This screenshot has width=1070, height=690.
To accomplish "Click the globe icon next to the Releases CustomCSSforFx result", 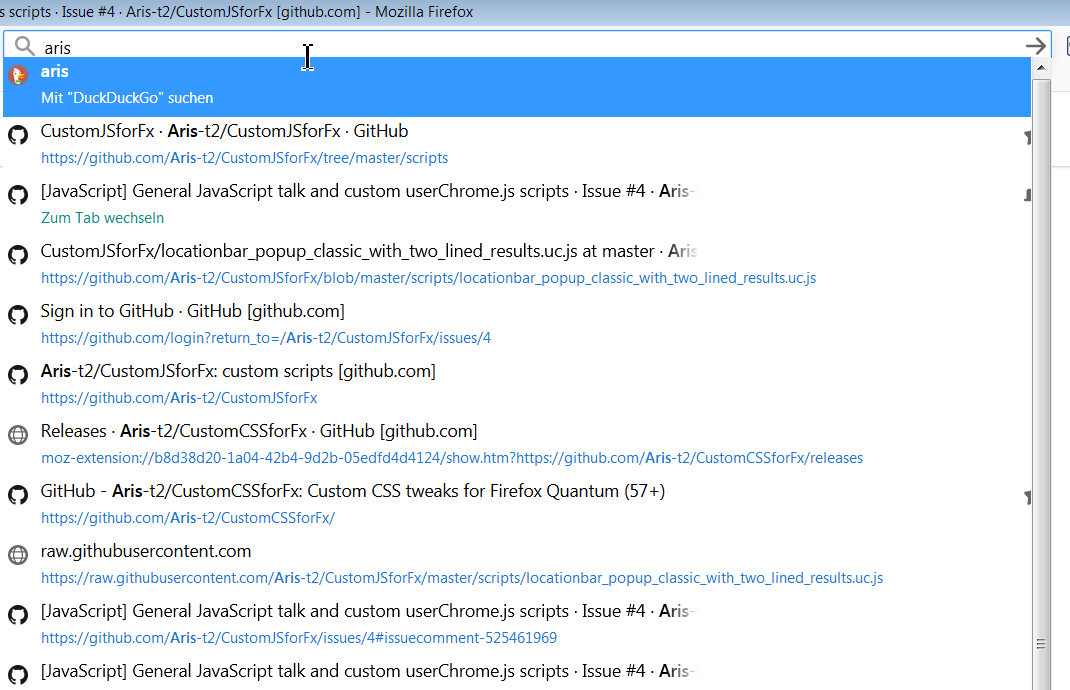I will coord(17,434).
